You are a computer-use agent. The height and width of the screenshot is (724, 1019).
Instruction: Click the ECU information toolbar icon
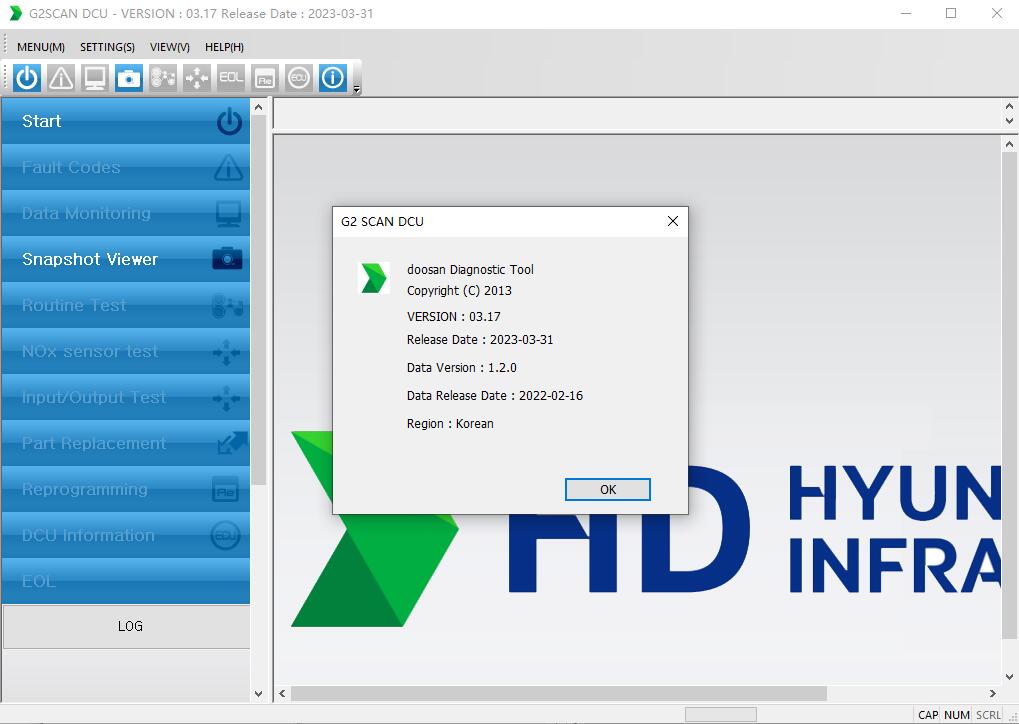298,78
